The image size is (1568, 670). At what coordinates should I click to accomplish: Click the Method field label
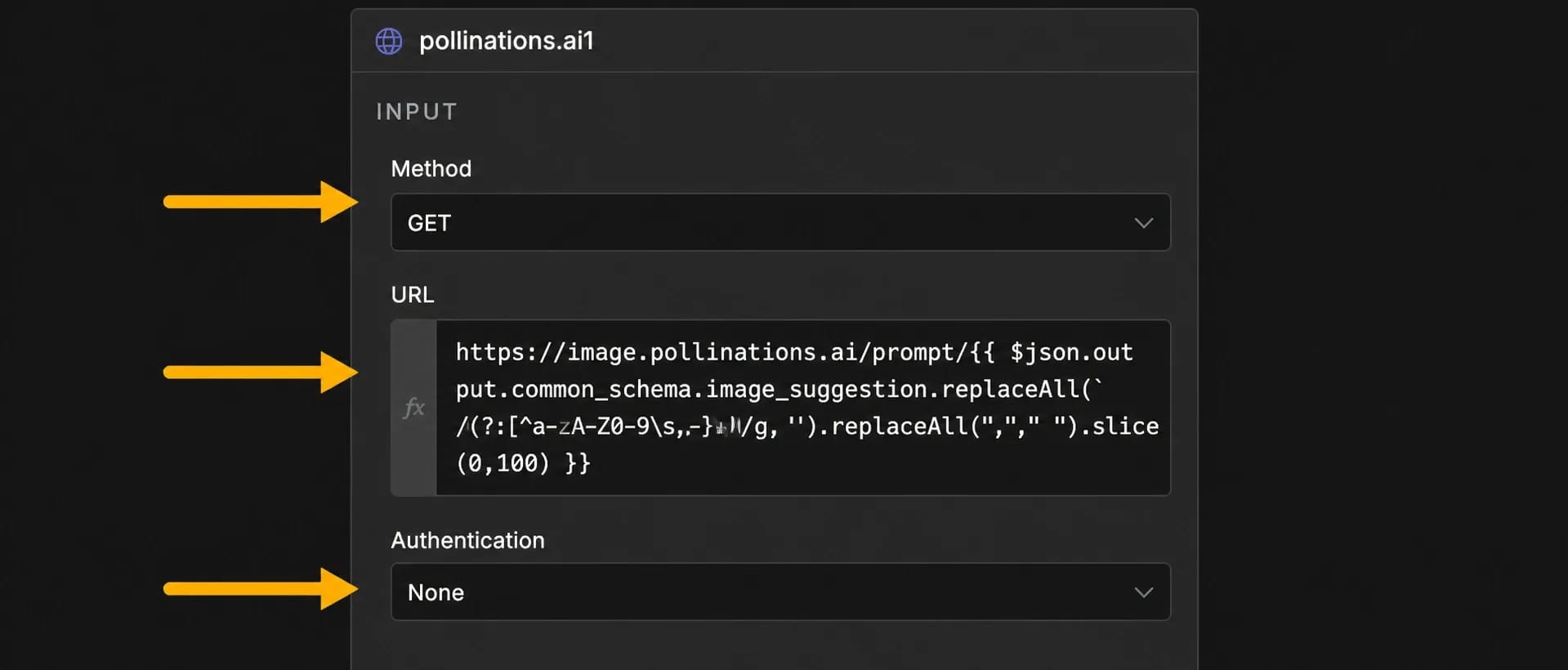pos(431,168)
